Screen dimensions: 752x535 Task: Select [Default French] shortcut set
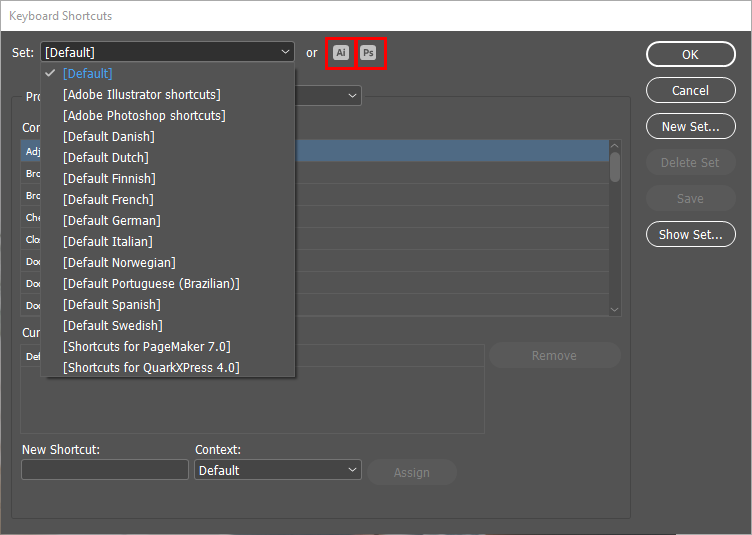tap(168, 199)
